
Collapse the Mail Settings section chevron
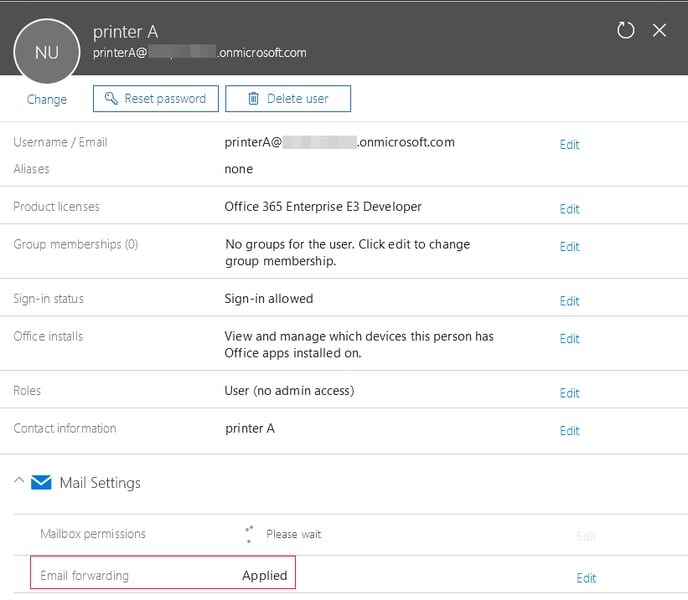(x=19, y=482)
